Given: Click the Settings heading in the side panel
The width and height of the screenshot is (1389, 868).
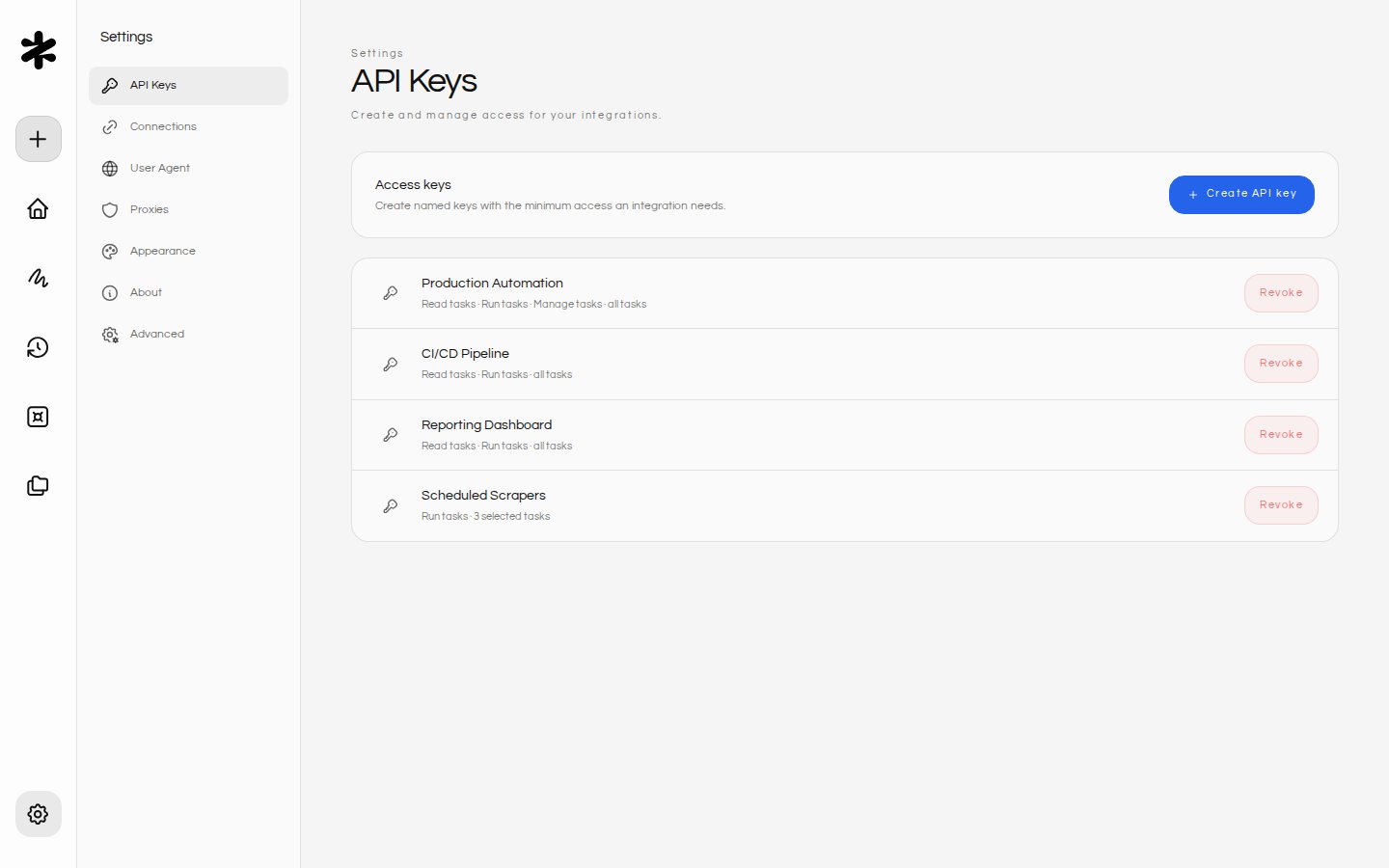Looking at the screenshot, I should pyautogui.click(x=126, y=37).
